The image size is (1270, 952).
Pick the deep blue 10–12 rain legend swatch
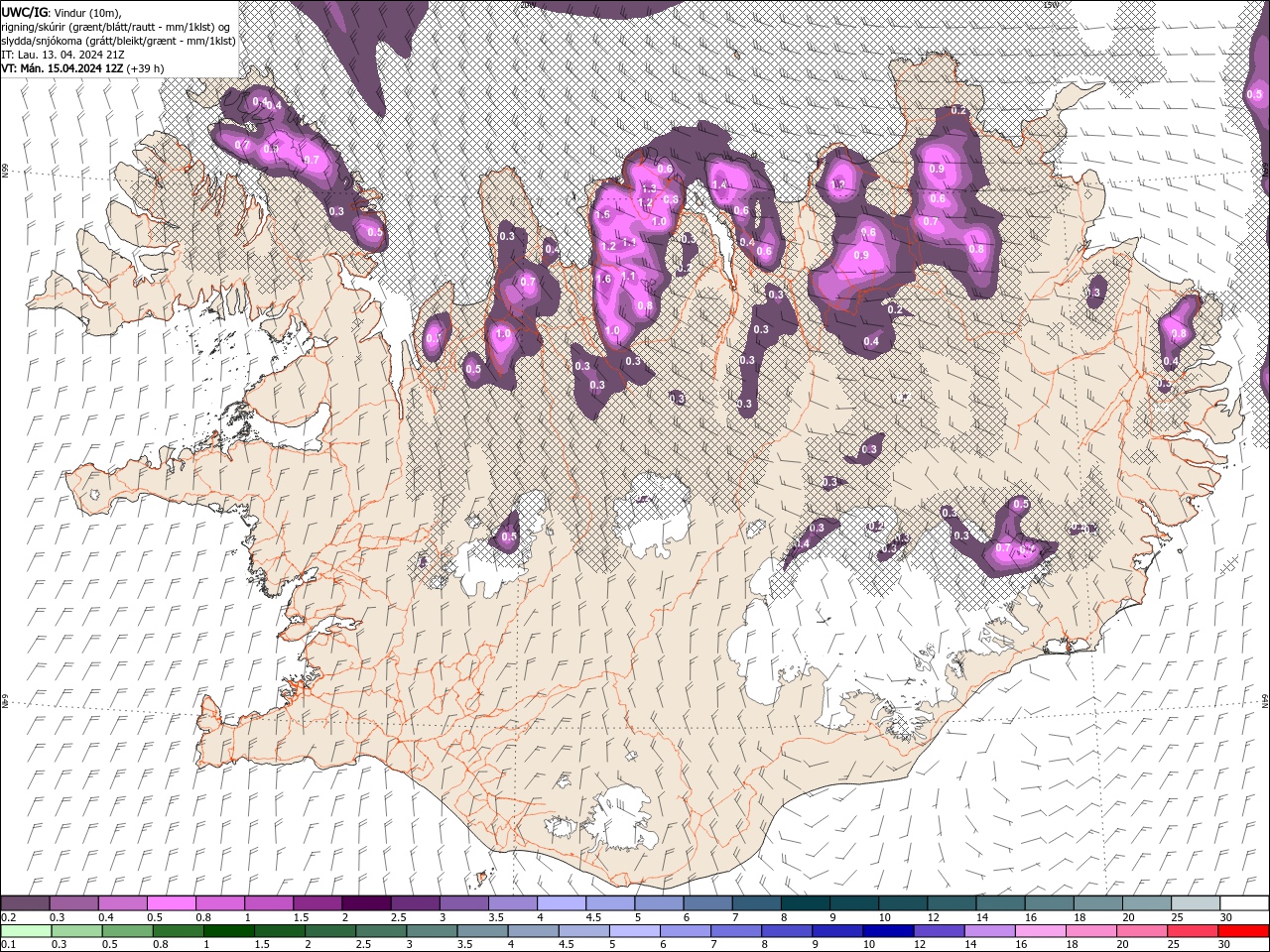[x=888, y=931]
